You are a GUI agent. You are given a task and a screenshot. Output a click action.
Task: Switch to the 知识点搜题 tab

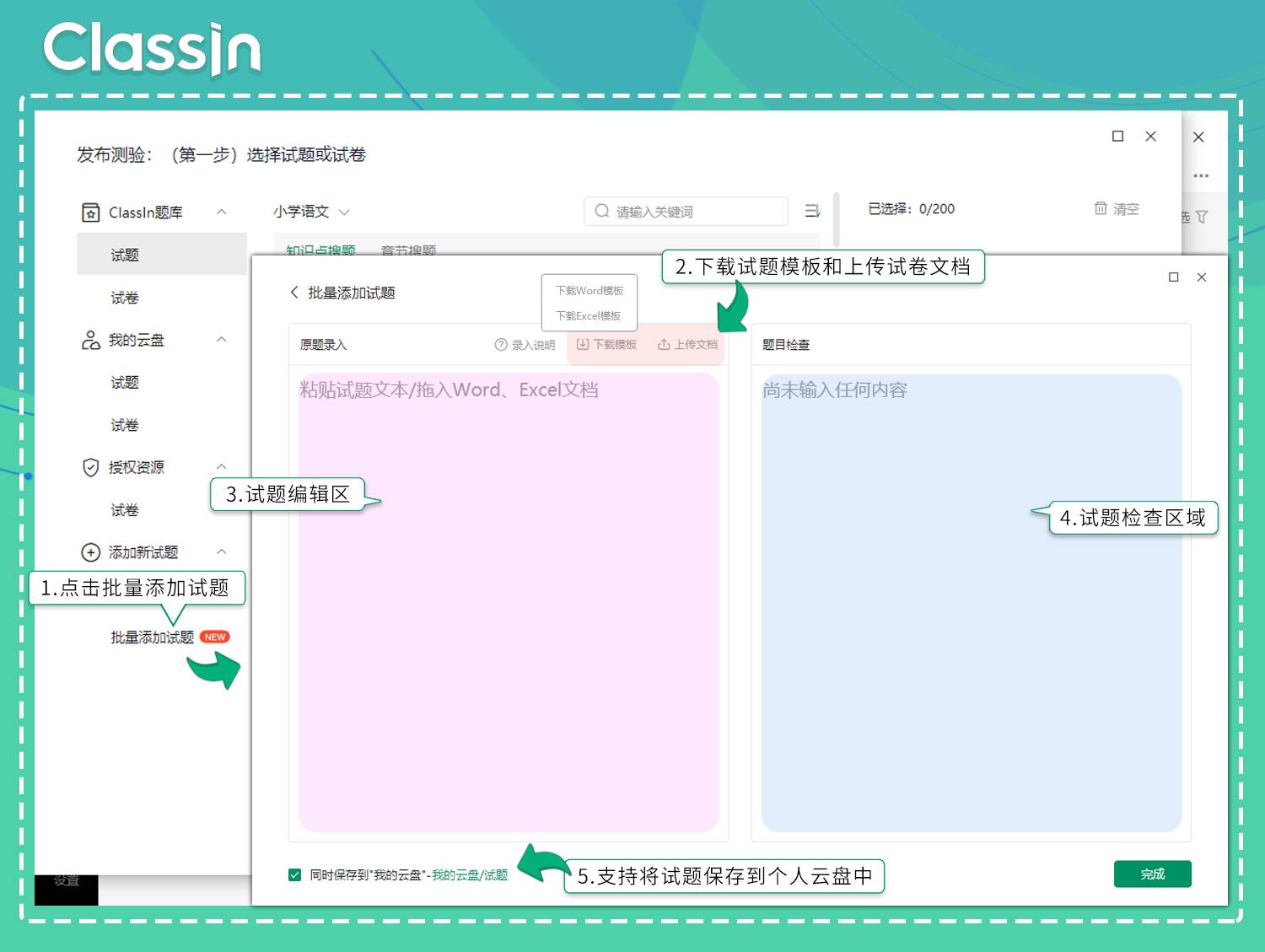coord(320,250)
